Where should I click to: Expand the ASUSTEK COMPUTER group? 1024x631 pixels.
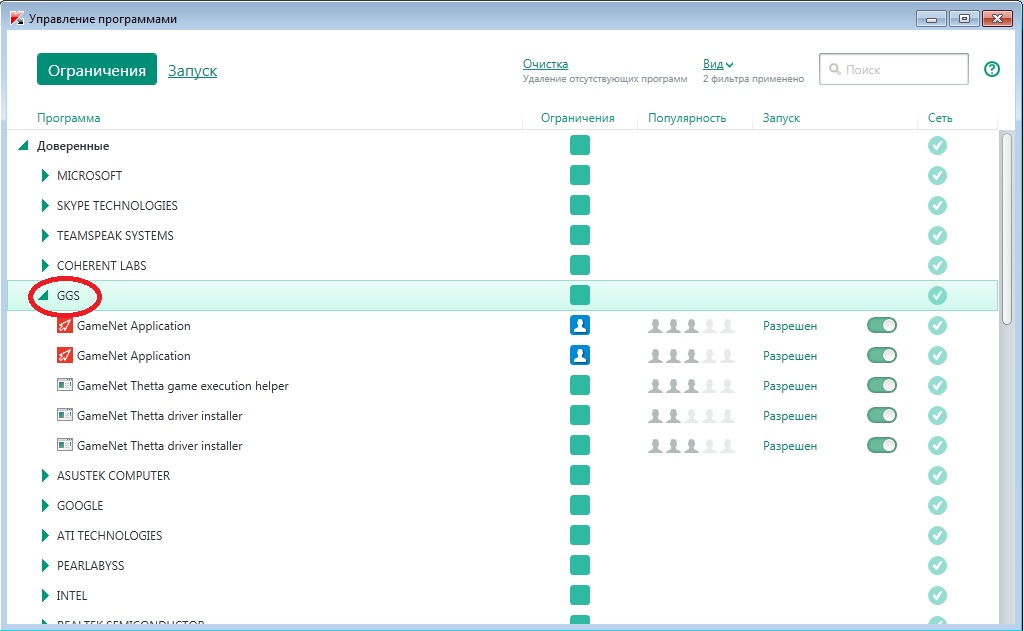[45, 476]
